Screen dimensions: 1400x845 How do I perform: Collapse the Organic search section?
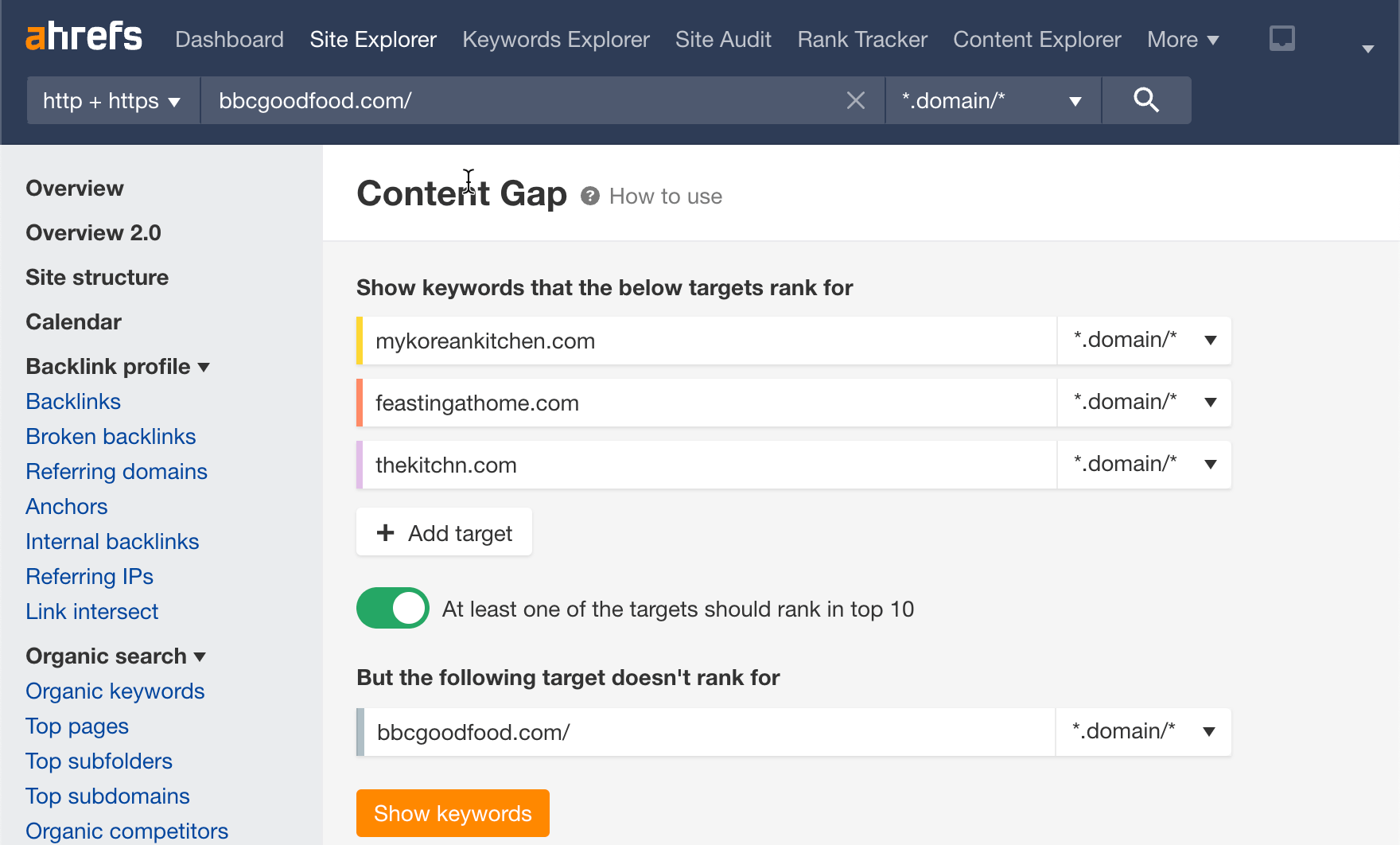point(200,657)
